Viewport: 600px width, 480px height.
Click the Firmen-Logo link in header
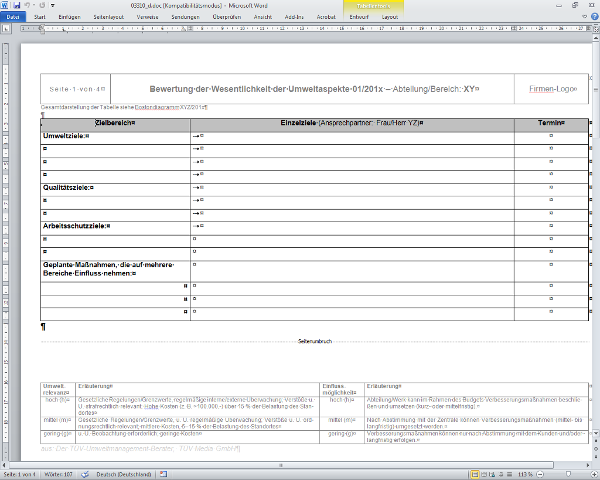(x=549, y=89)
